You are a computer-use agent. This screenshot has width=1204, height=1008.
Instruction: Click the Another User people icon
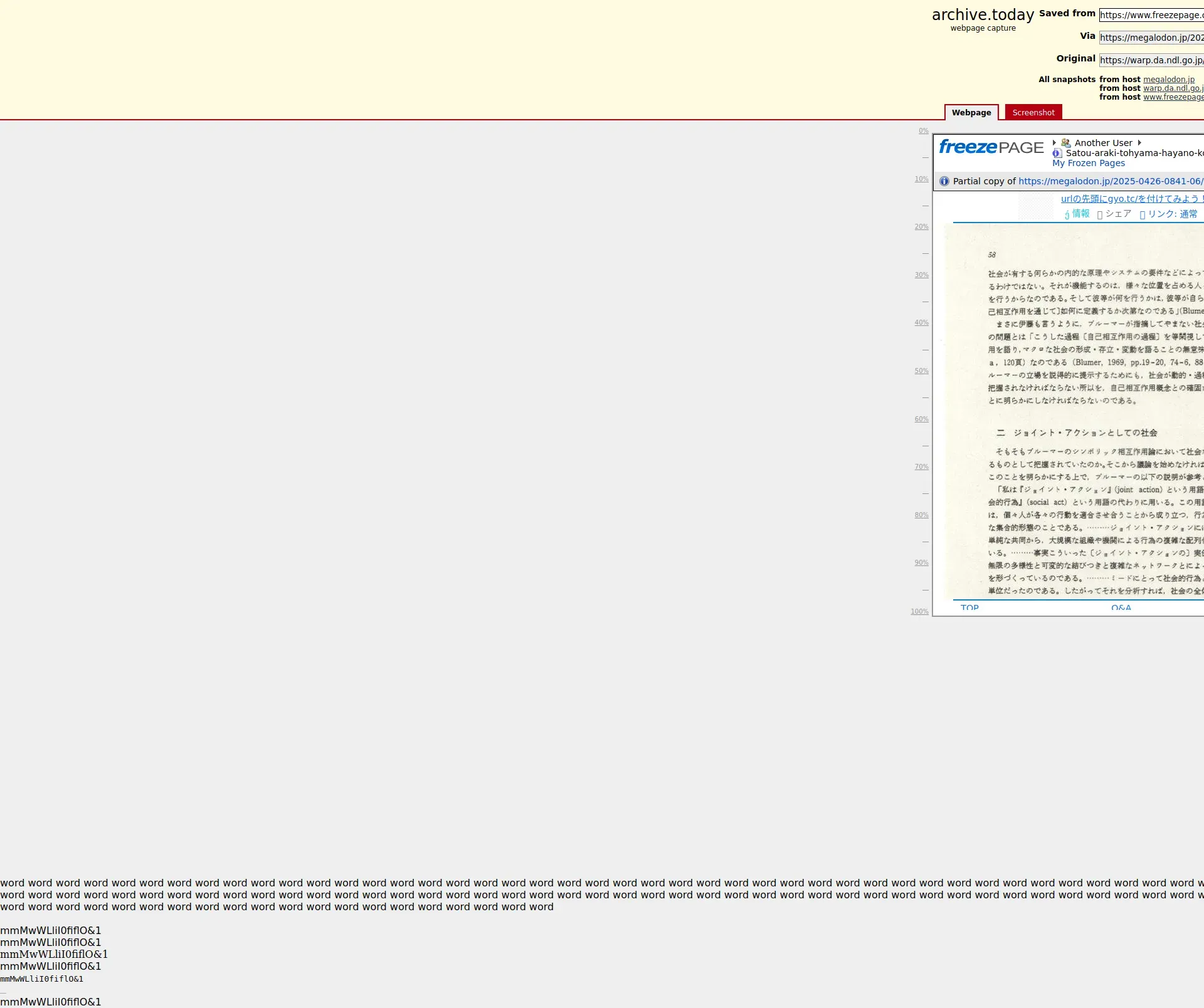[1065, 143]
